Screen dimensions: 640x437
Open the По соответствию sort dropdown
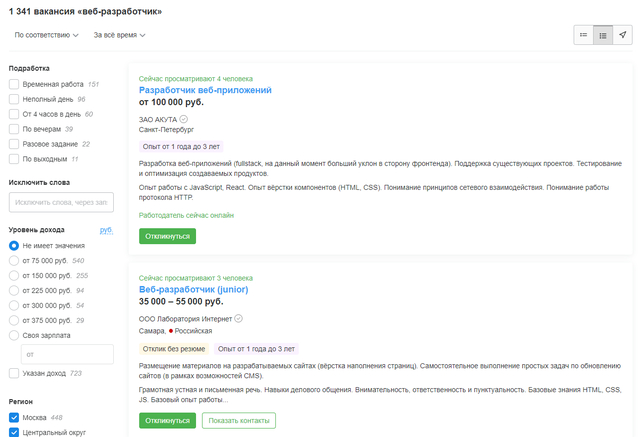[x=47, y=35]
